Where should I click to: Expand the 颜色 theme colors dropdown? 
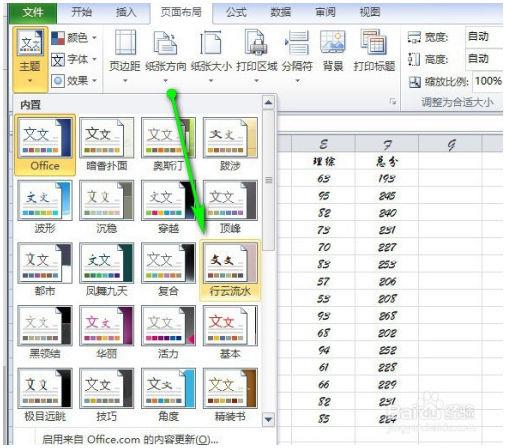74,38
